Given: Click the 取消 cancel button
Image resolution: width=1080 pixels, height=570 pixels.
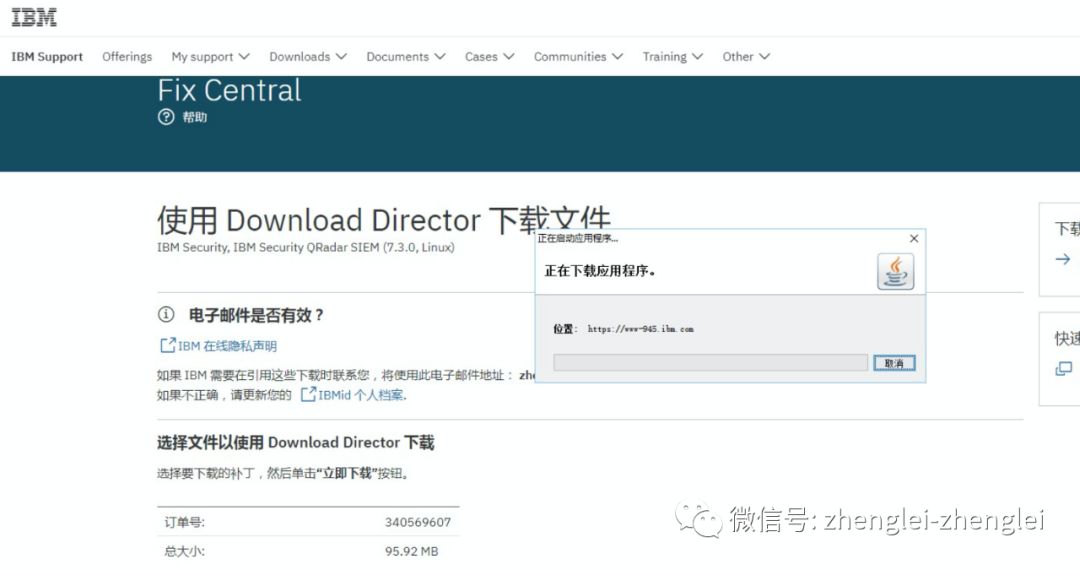Looking at the screenshot, I should pos(894,363).
